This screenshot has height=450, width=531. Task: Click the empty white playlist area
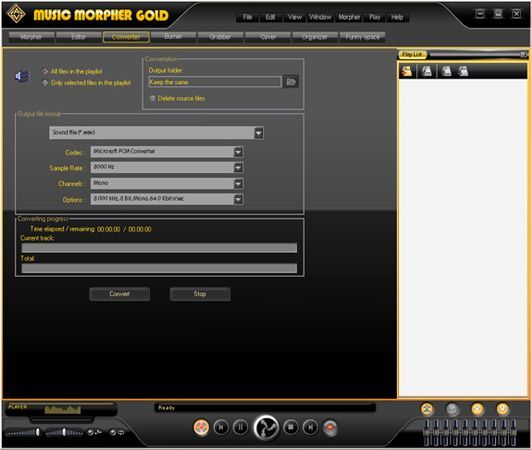[x=463, y=237]
